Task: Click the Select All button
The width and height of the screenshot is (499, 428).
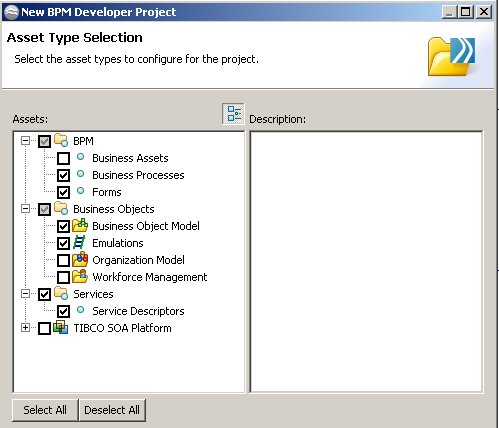Action: point(45,410)
